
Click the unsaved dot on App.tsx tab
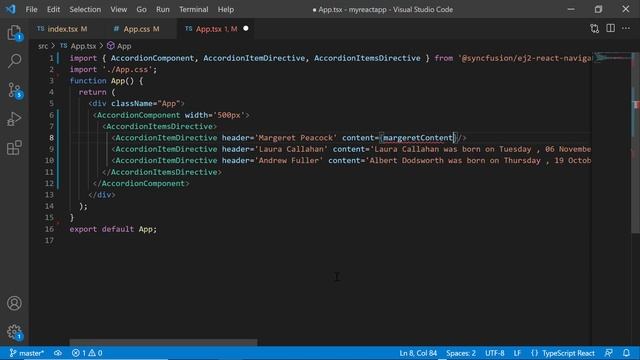coord(246,29)
